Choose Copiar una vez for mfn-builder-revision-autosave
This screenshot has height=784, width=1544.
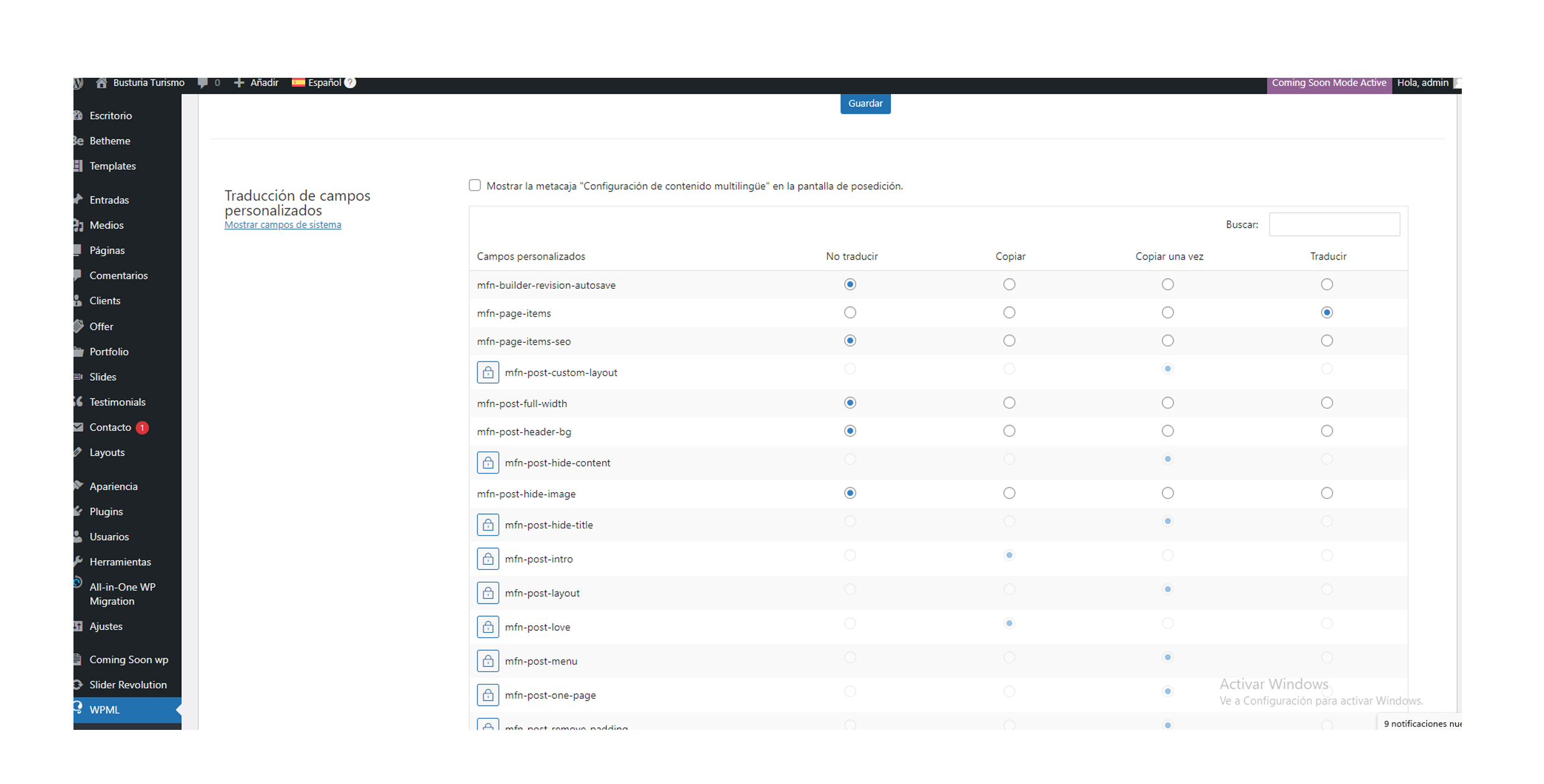tap(1168, 284)
